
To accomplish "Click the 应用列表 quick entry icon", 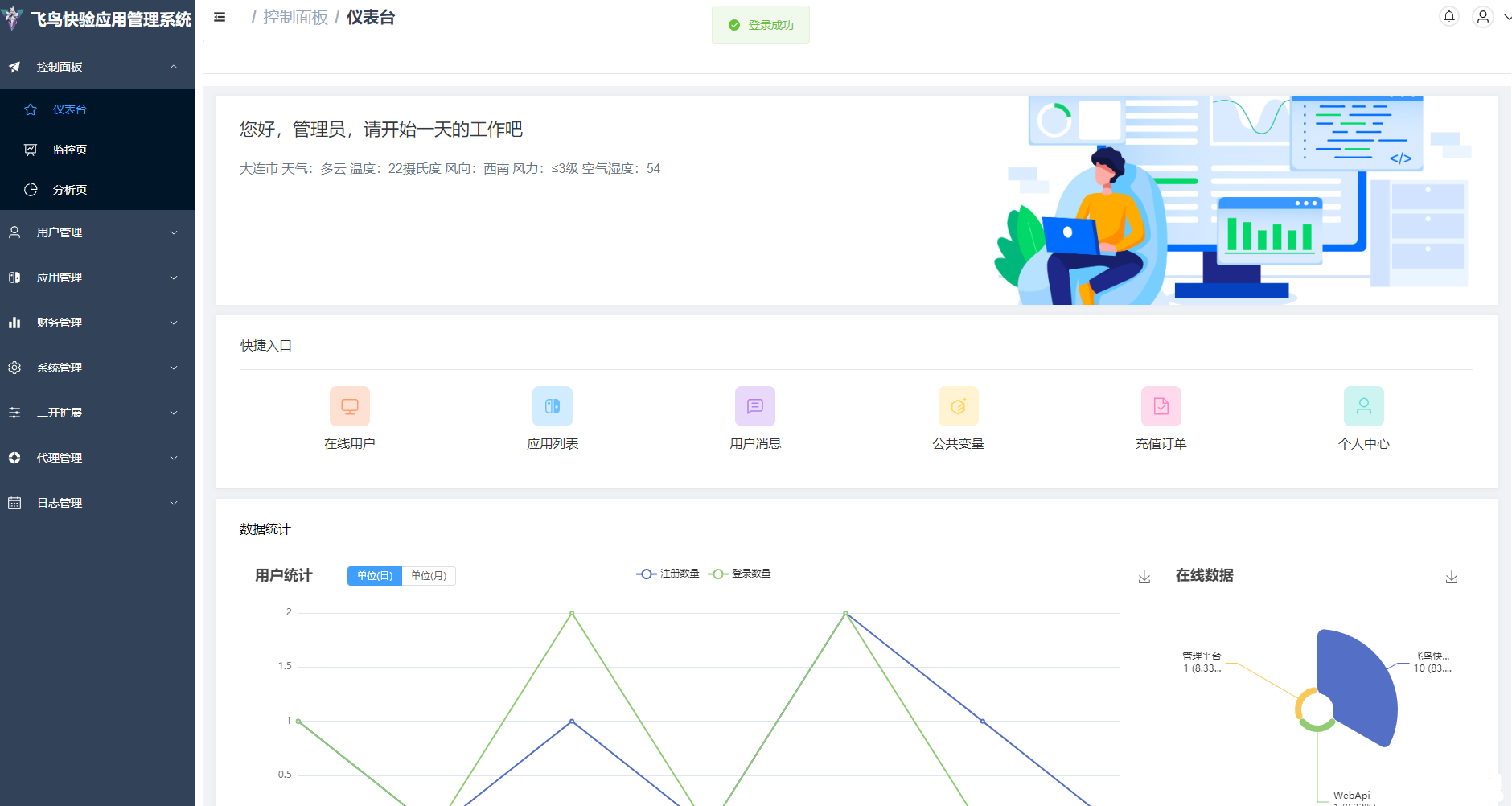I will 553,406.
